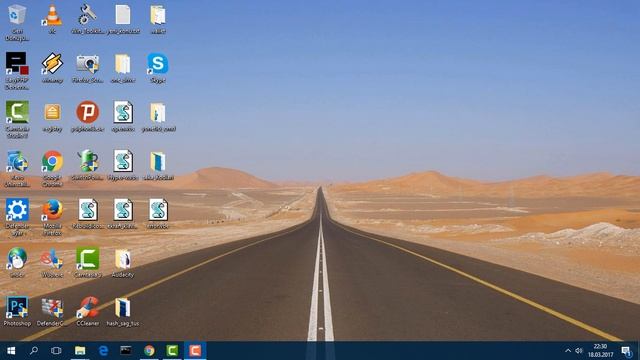The image size is (640, 360).
Task: Launch Microsoft Edge from the taskbar
Action: (103, 351)
